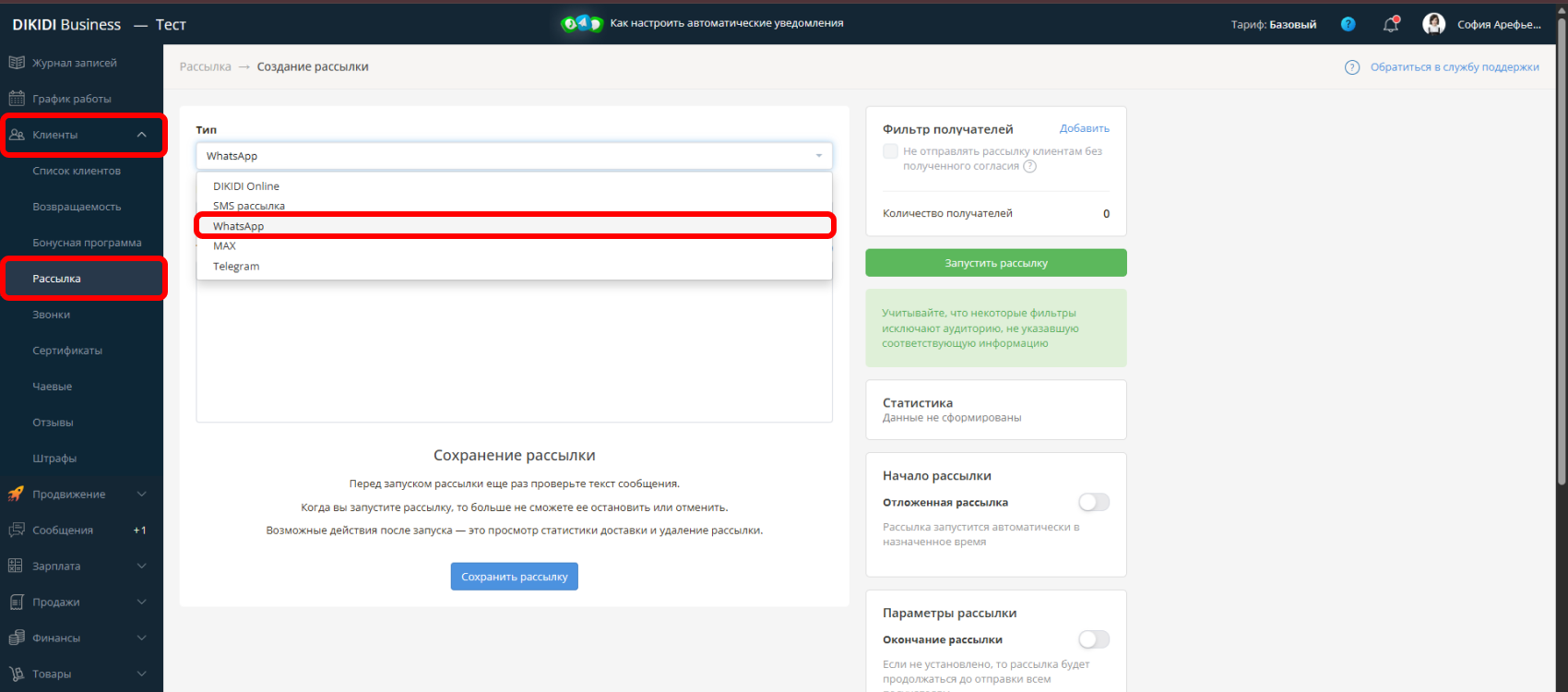Check the no-consent clients exclusion checkbox
Screen dimensions: 1568x692
tap(890, 151)
